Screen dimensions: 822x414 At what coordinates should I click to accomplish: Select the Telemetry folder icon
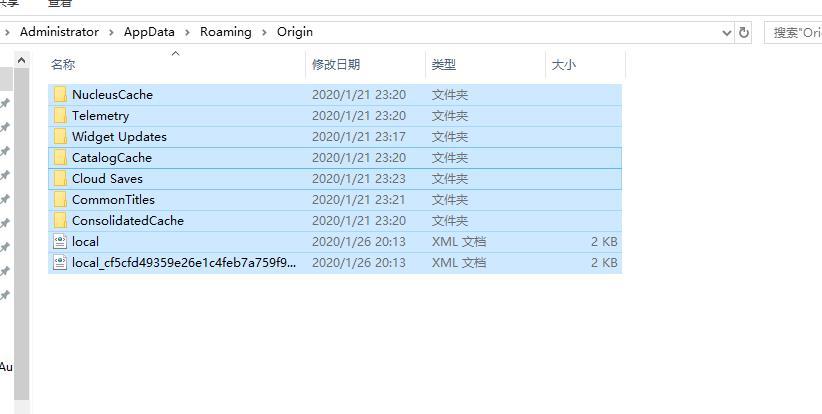tap(60, 116)
